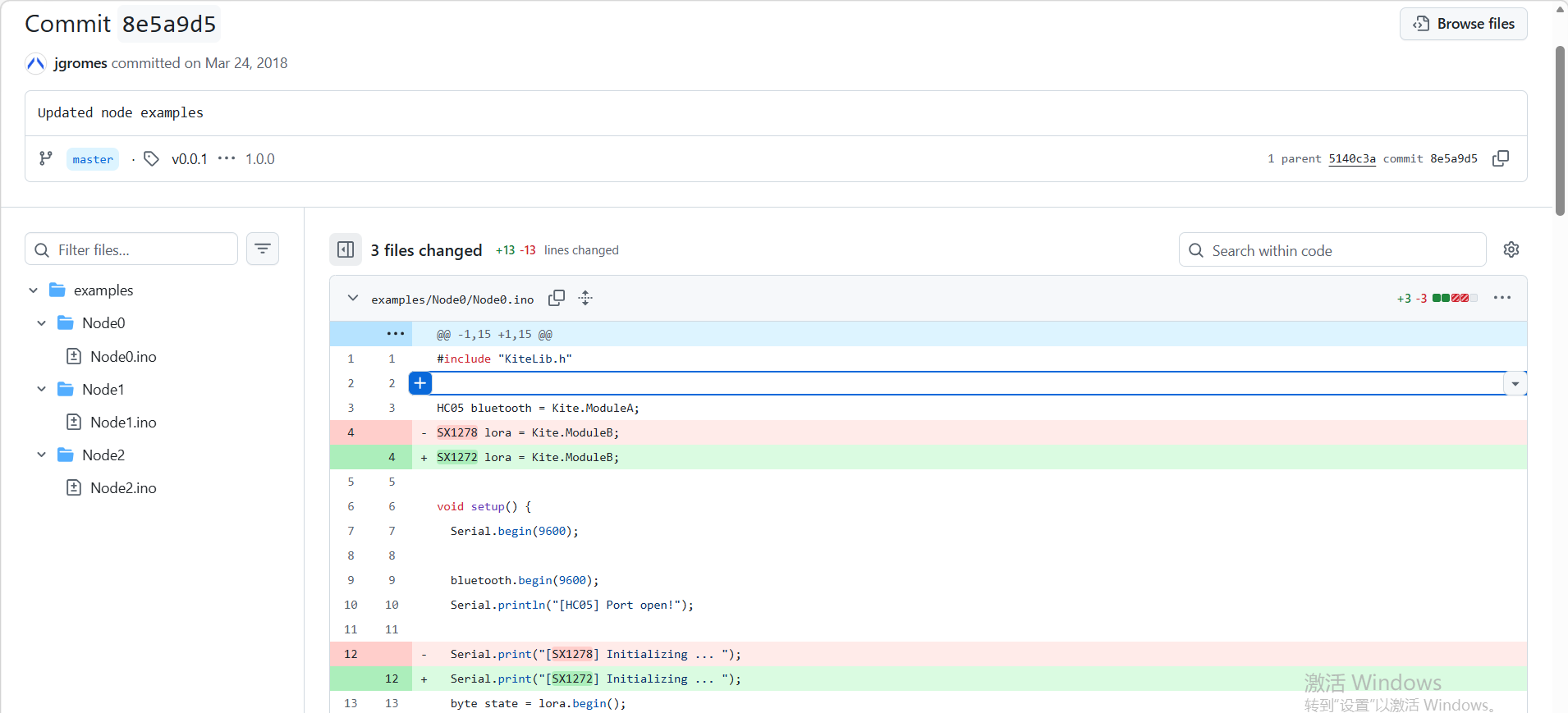Click 'bluetooth.begin(9600);' code line
This screenshot has width=1568, height=713.
525,580
